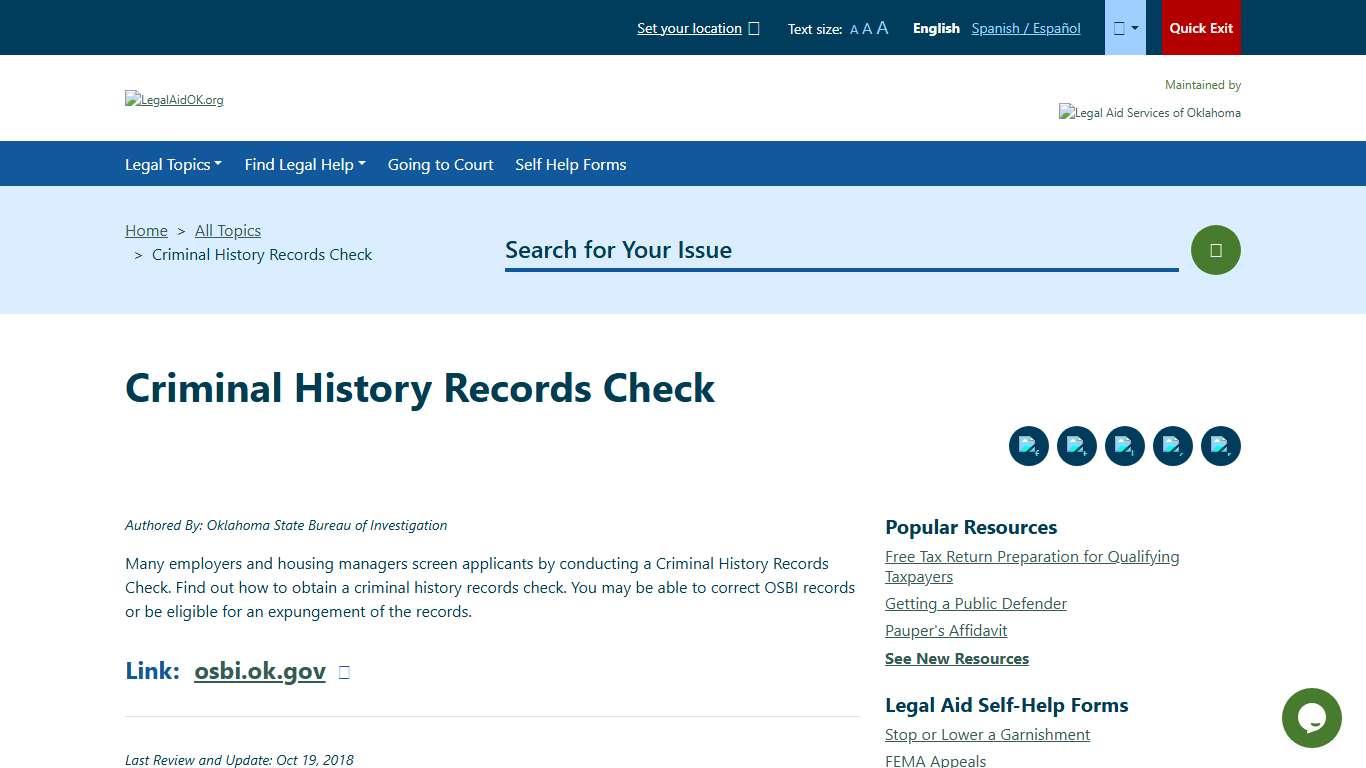Expand the Legal Topics dropdown
The height and width of the screenshot is (768, 1366).
[x=173, y=164]
